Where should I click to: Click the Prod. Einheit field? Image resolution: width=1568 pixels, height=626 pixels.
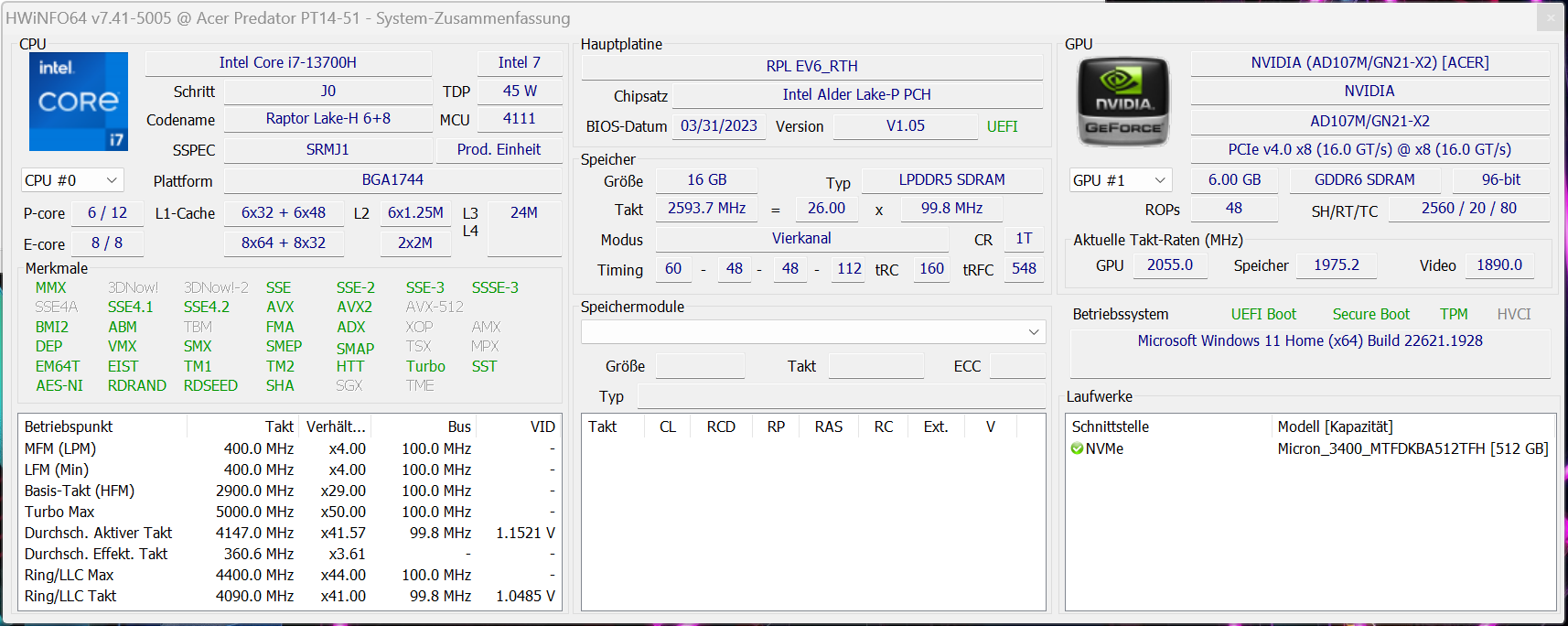(x=499, y=149)
